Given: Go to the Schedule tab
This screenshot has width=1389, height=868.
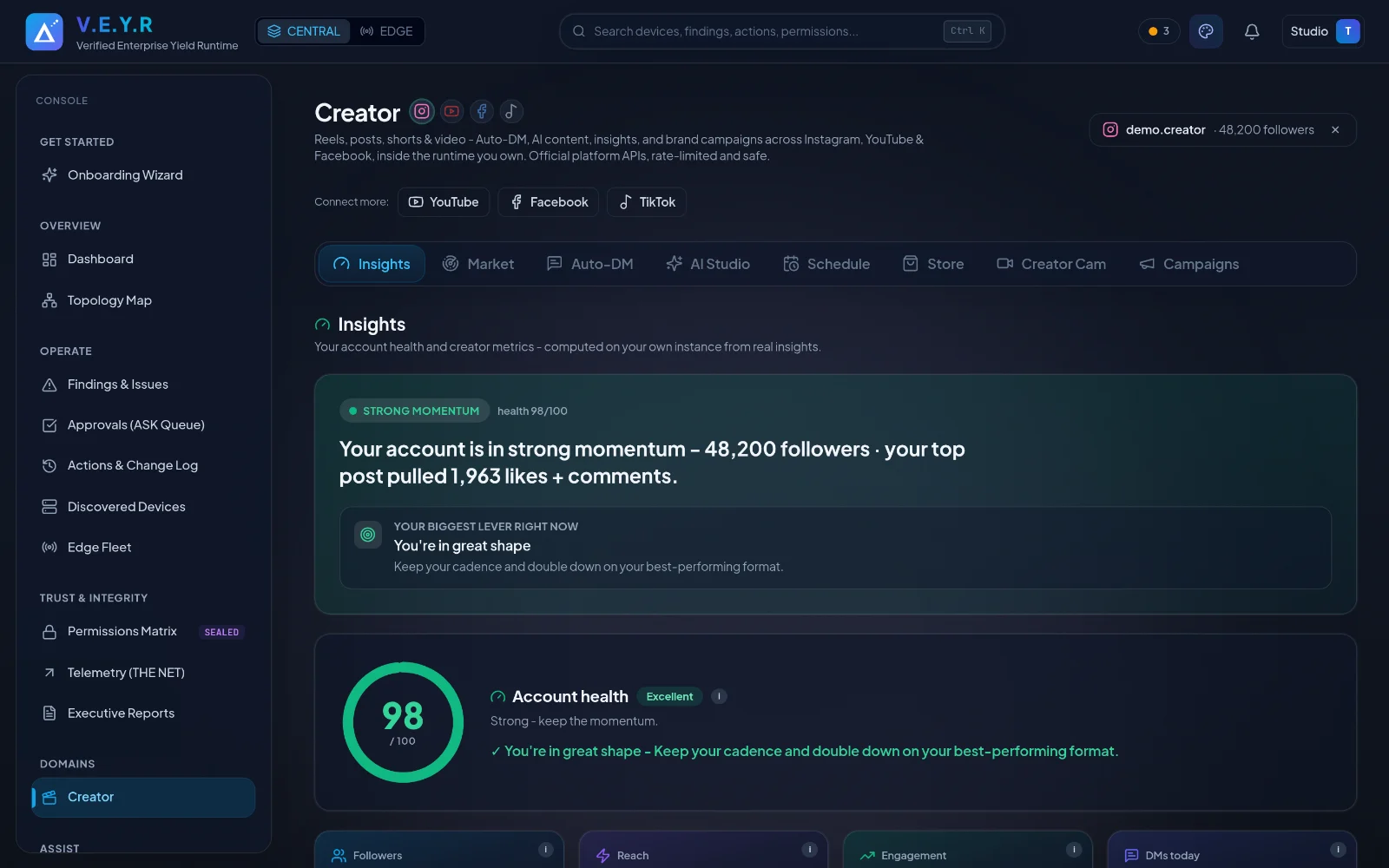Looking at the screenshot, I should point(826,264).
